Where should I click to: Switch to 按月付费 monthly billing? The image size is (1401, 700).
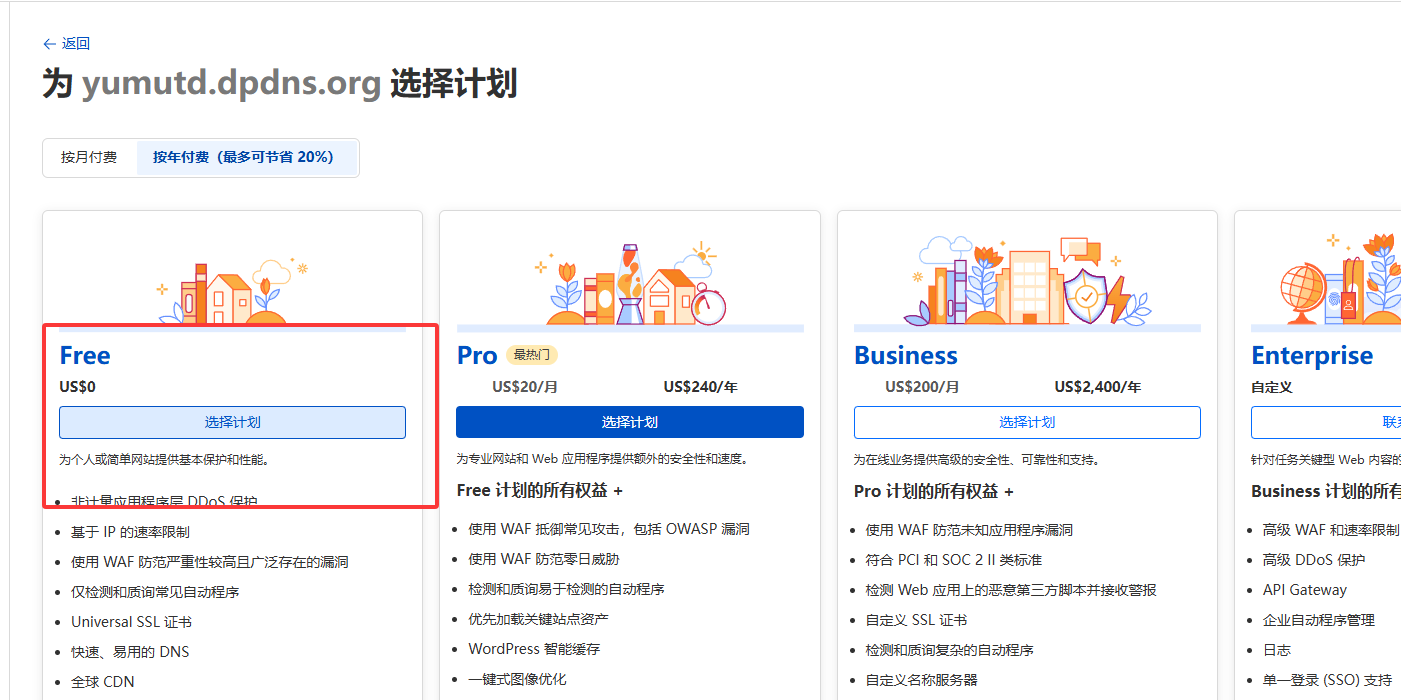click(89, 157)
